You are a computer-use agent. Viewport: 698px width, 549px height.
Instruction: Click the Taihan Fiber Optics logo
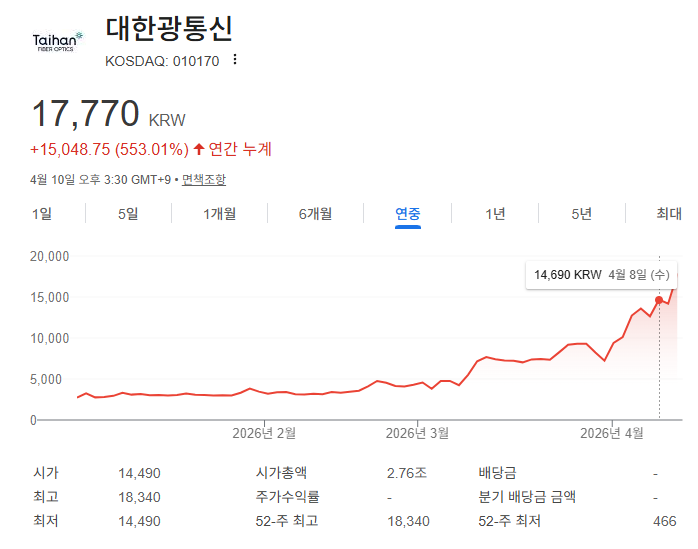click(57, 41)
